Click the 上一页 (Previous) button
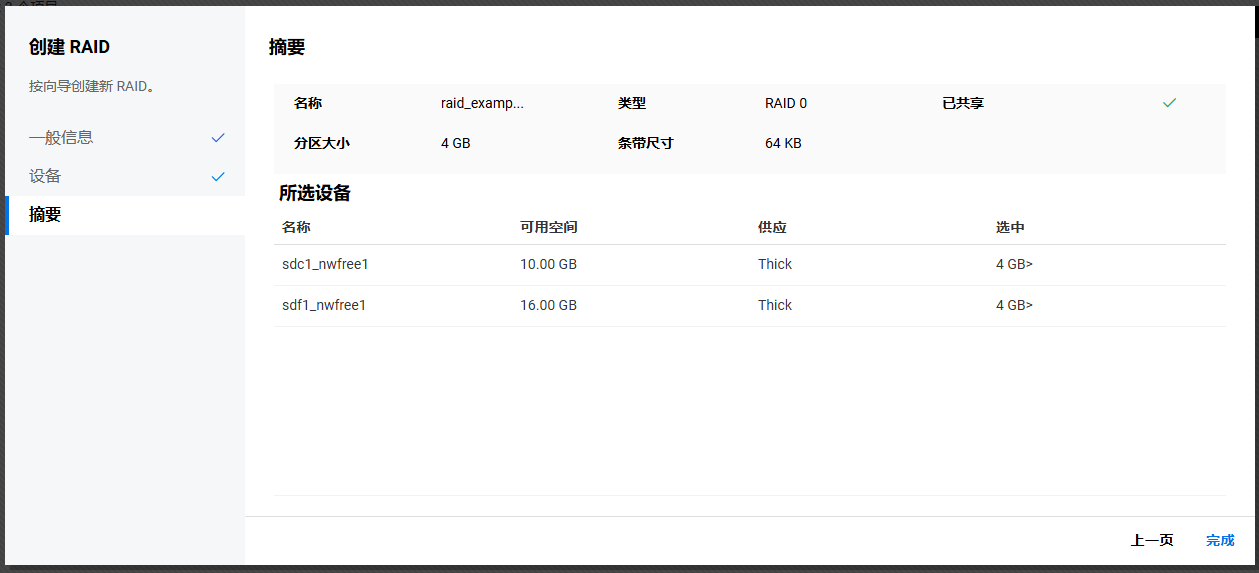This screenshot has width=1259, height=573. click(1151, 540)
